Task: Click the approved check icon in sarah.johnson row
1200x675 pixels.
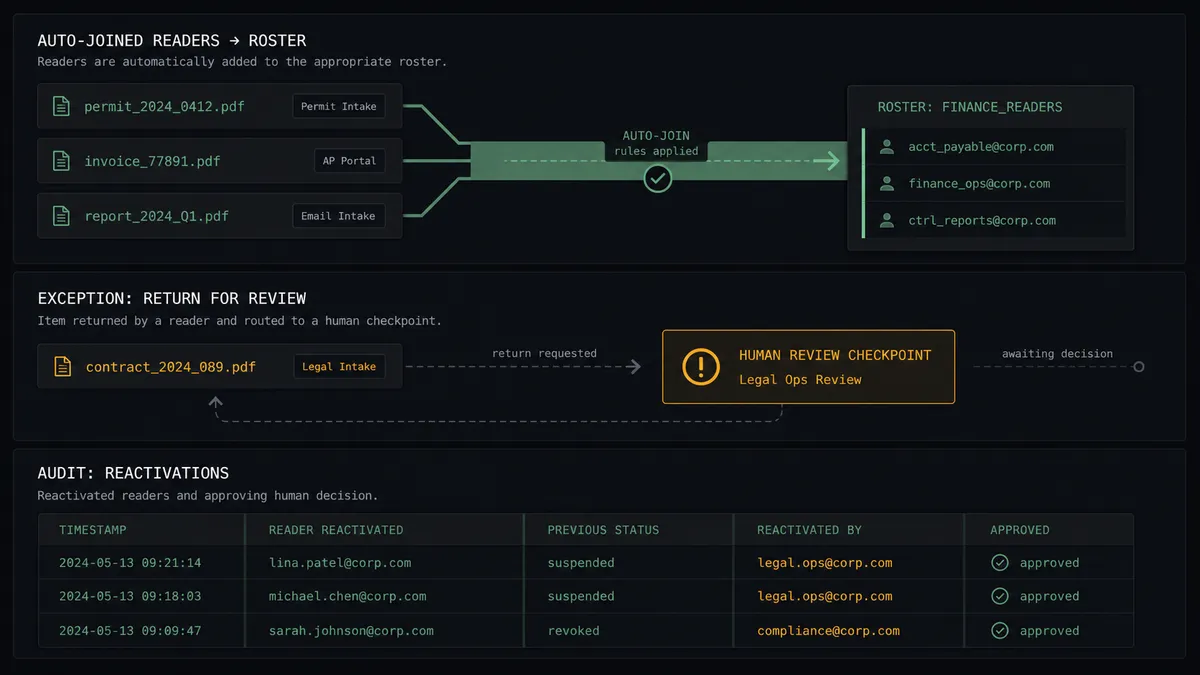Action: click(x=999, y=631)
